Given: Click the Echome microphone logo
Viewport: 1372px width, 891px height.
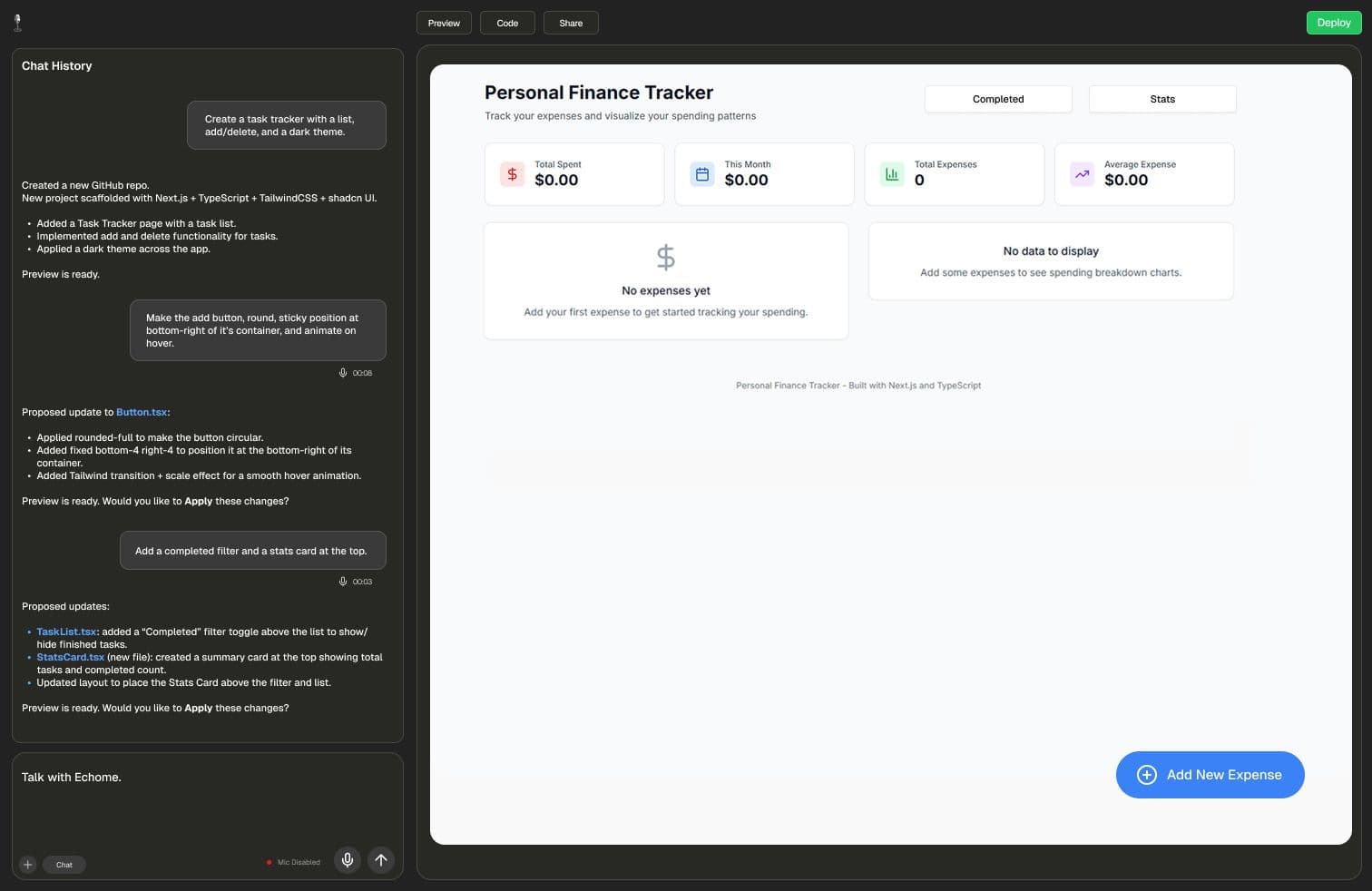Looking at the screenshot, I should pos(18,22).
